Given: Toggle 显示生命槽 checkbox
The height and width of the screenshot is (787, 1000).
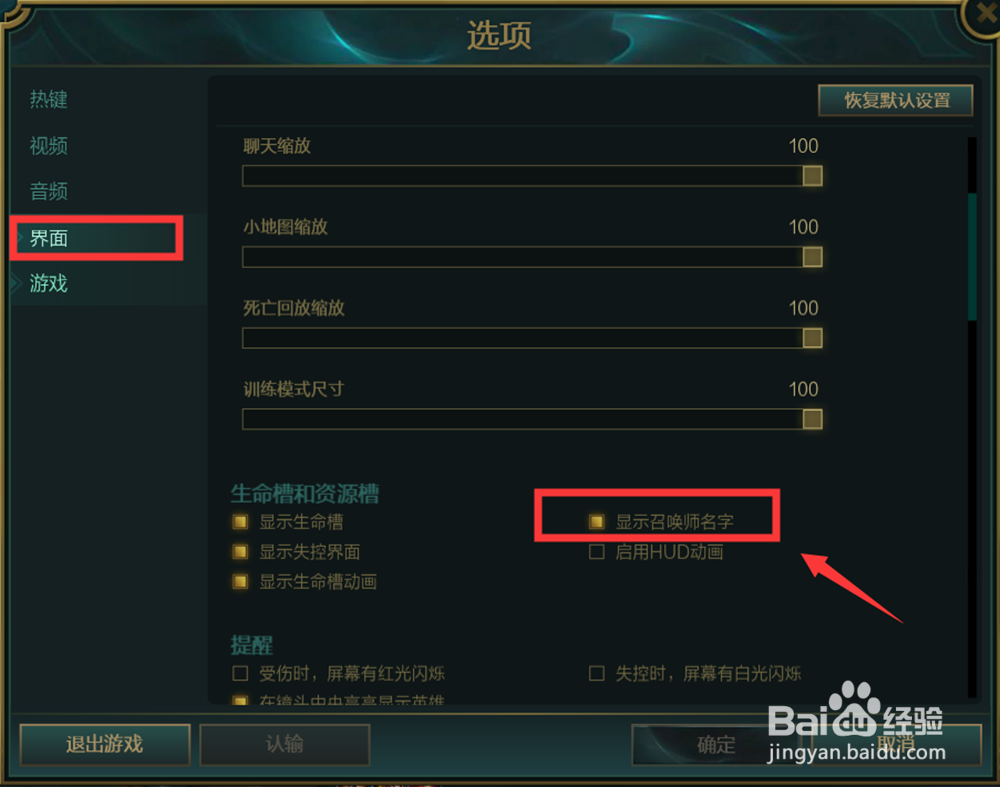Looking at the screenshot, I should click(x=240, y=522).
